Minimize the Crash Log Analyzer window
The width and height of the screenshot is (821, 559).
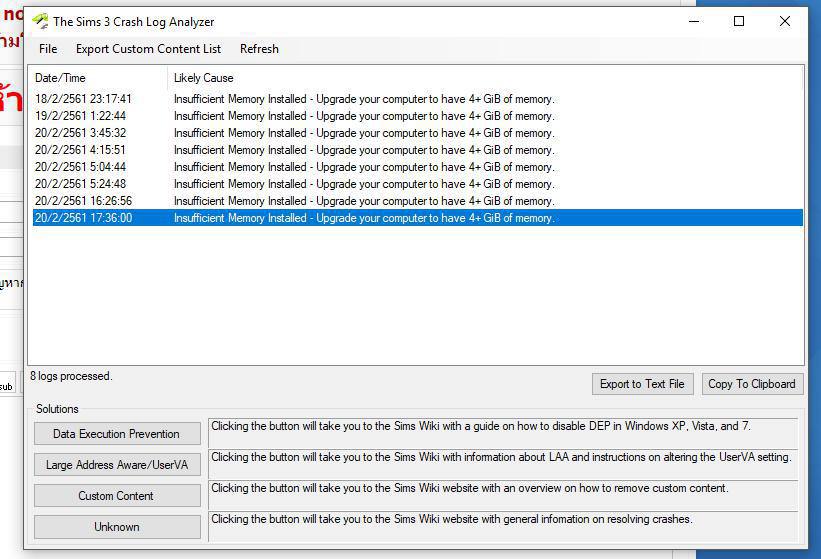pyautogui.click(x=694, y=21)
